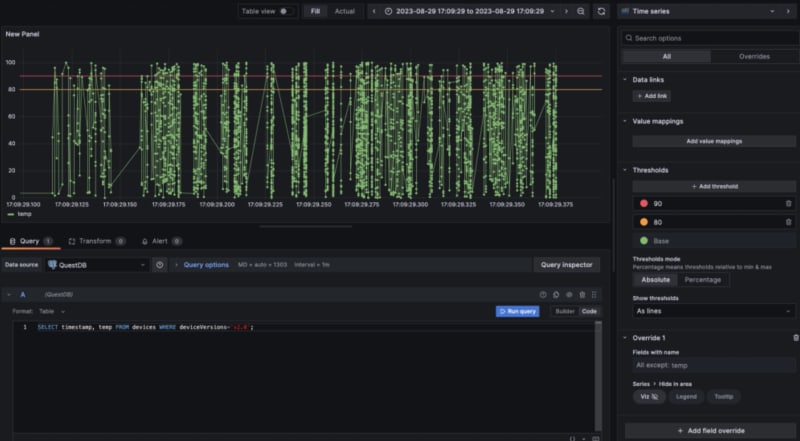Duplicate query A

[556, 295]
